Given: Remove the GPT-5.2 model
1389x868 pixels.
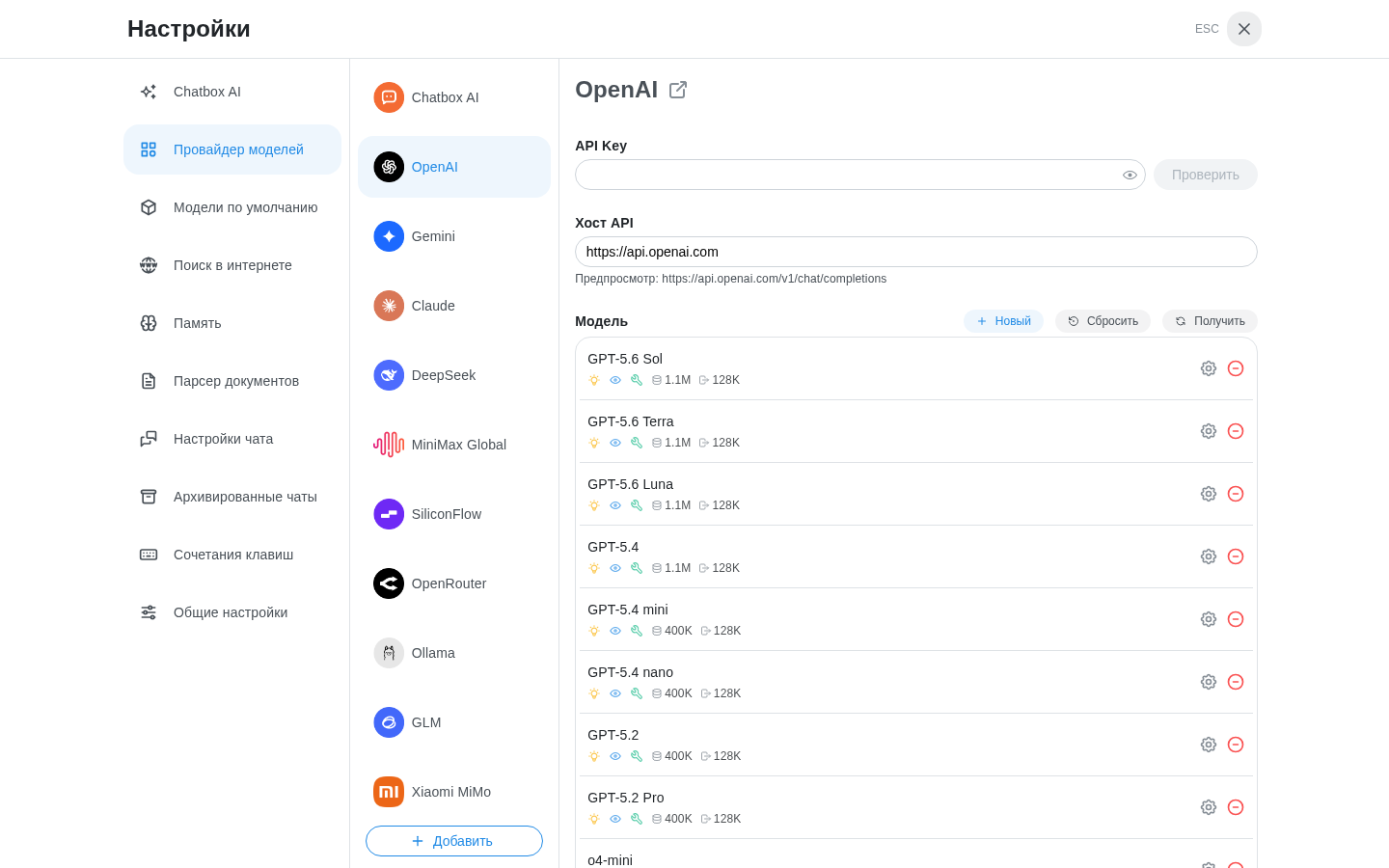Looking at the screenshot, I should tap(1236, 745).
